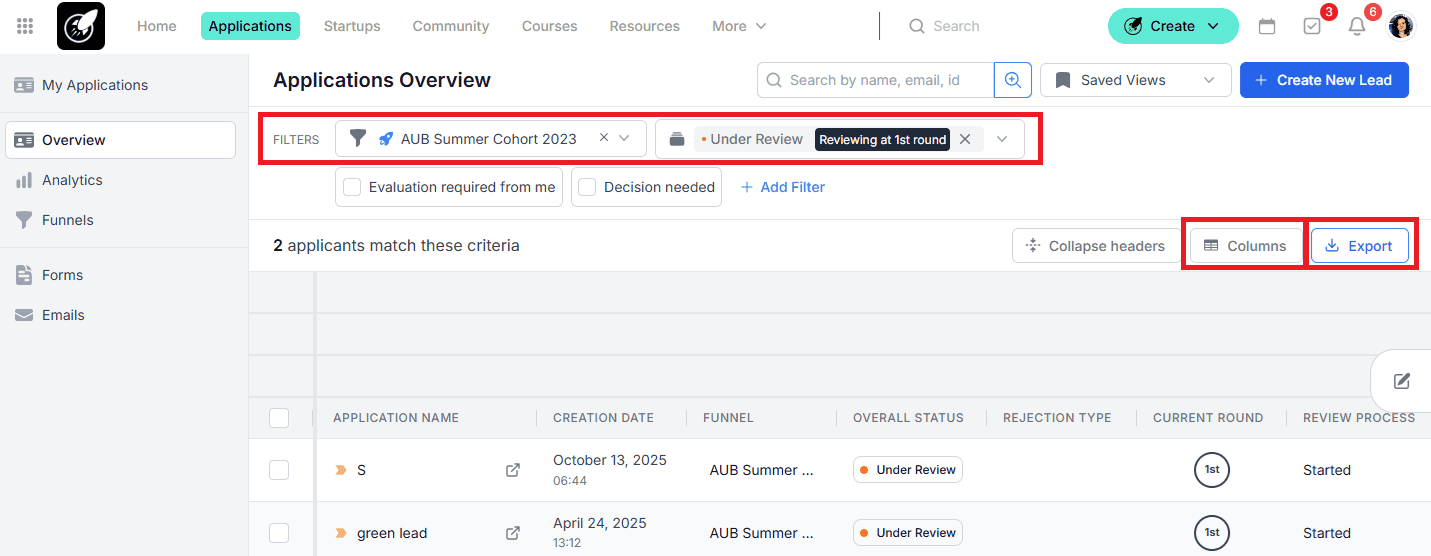Remove the Under Review status filter chip
1431x556 pixels.
pos(965,139)
